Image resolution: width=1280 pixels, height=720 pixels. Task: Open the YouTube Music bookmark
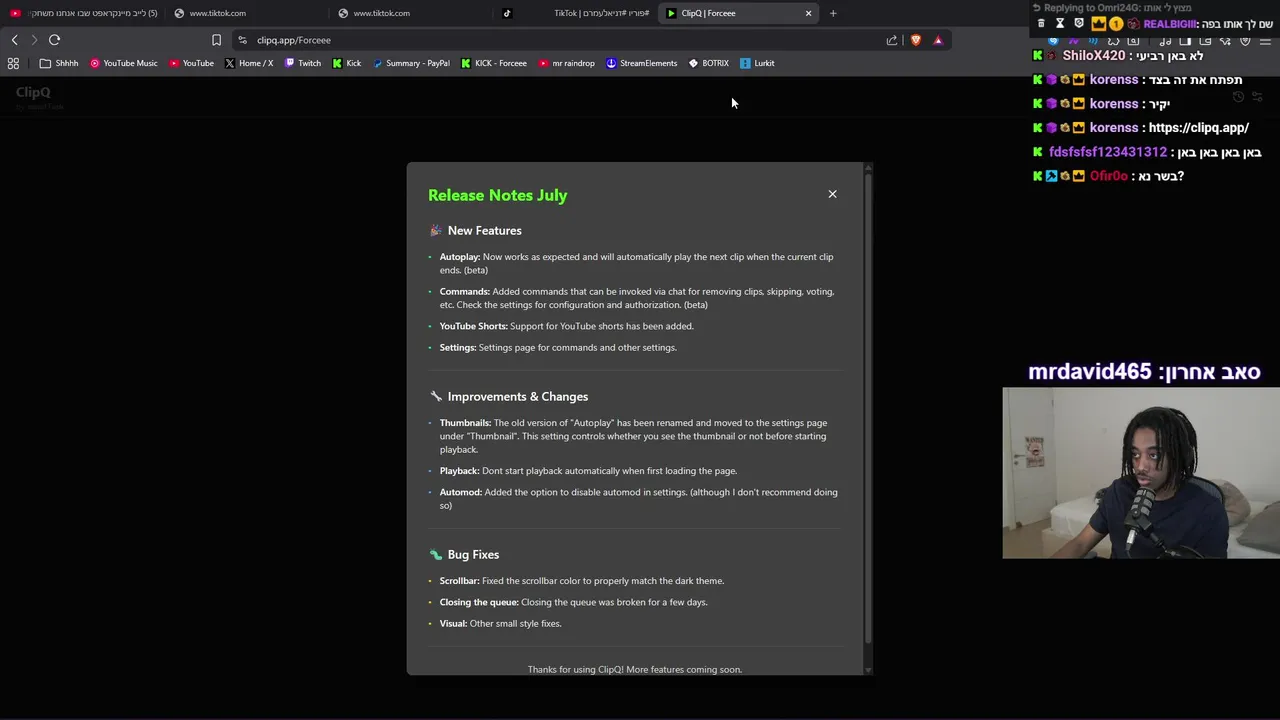click(x=124, y=63)
